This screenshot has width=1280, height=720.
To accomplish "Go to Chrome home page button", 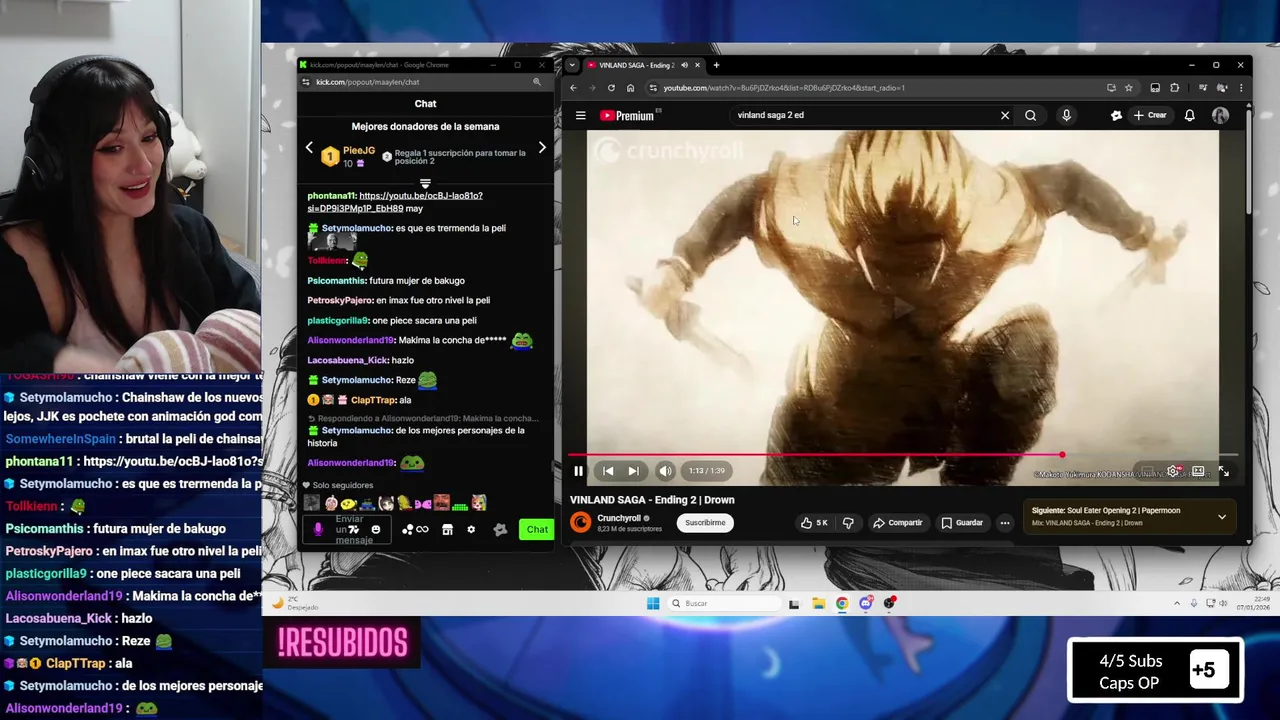I will 630,88.
